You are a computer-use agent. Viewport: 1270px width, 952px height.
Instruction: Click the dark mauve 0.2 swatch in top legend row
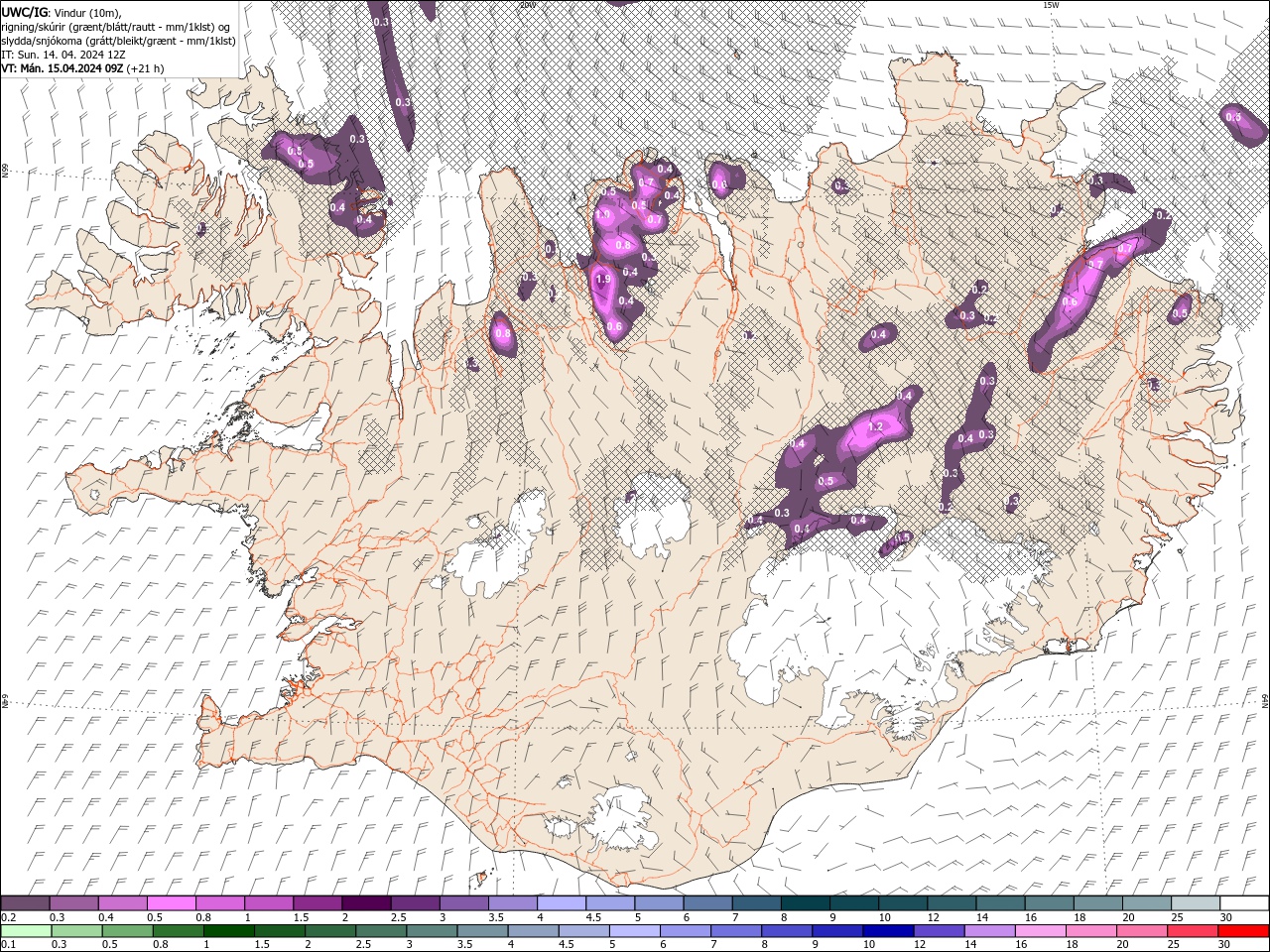[26, 903]
